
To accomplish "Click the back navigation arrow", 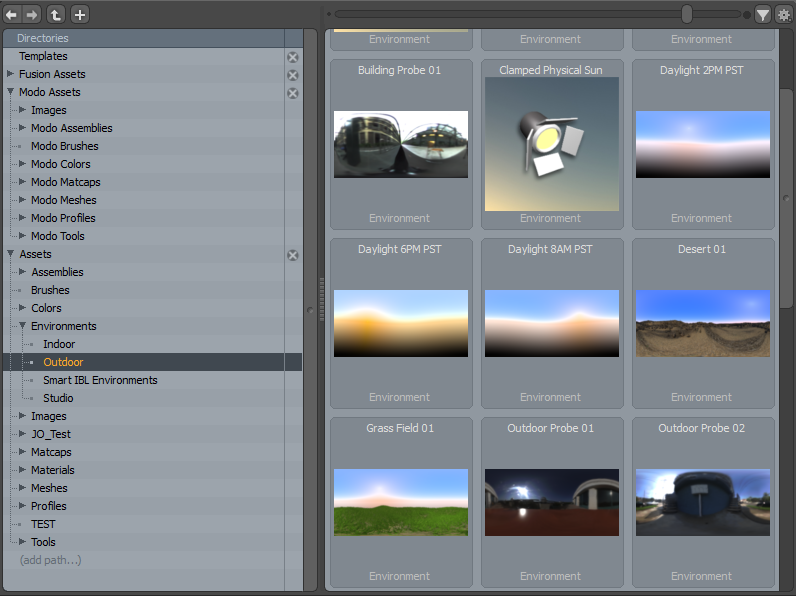I will (12, 15).
